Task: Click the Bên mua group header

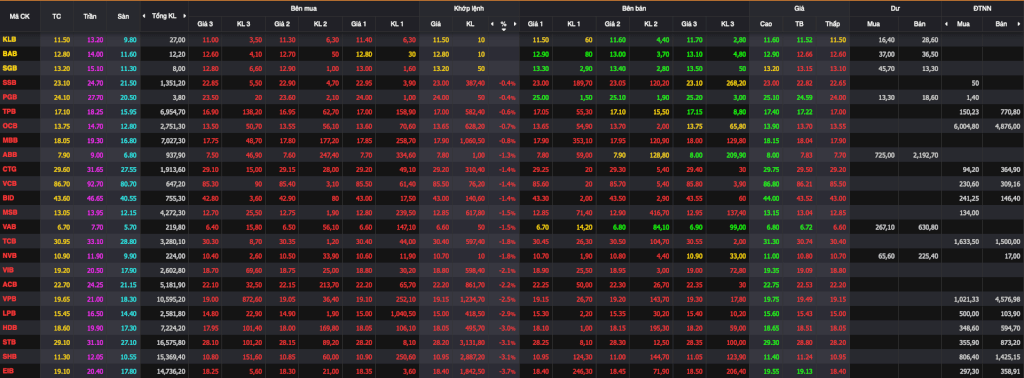Action: 304,8
